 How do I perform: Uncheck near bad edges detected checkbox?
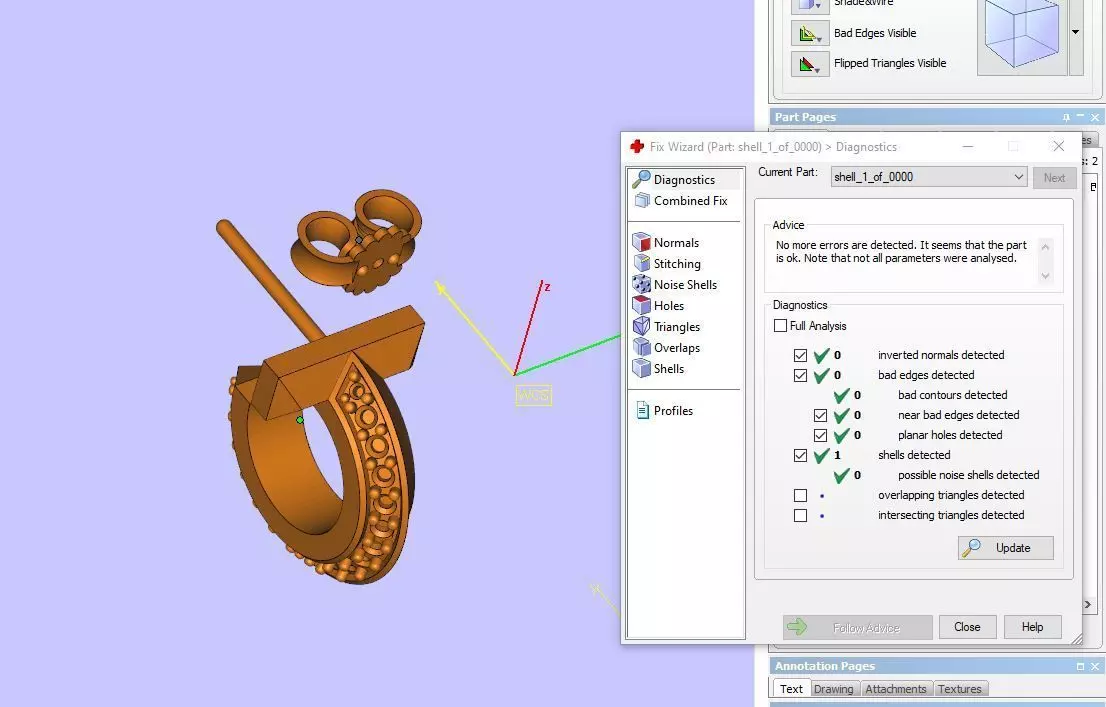pos(820,416)
